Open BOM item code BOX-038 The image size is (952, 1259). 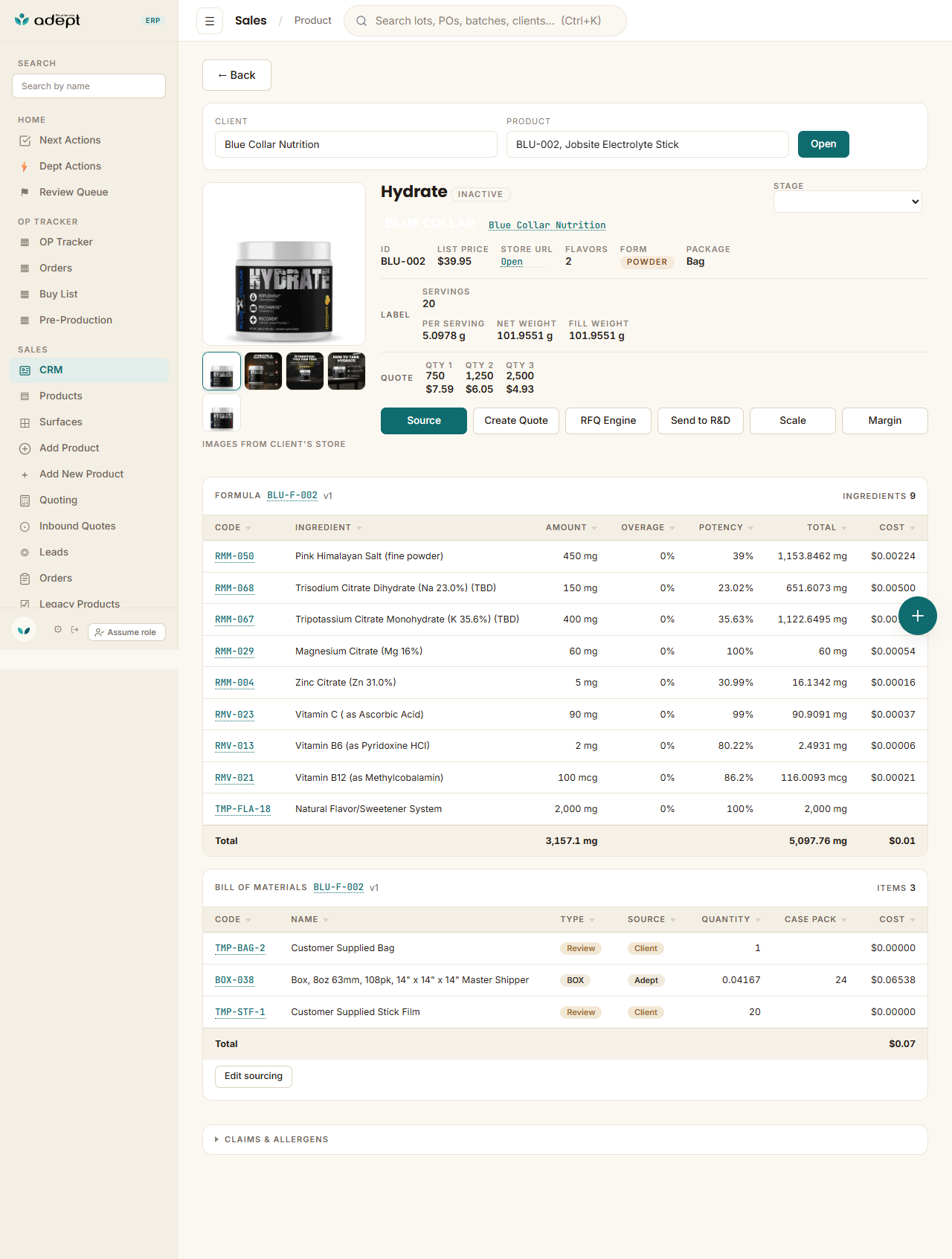coord(234,980)
